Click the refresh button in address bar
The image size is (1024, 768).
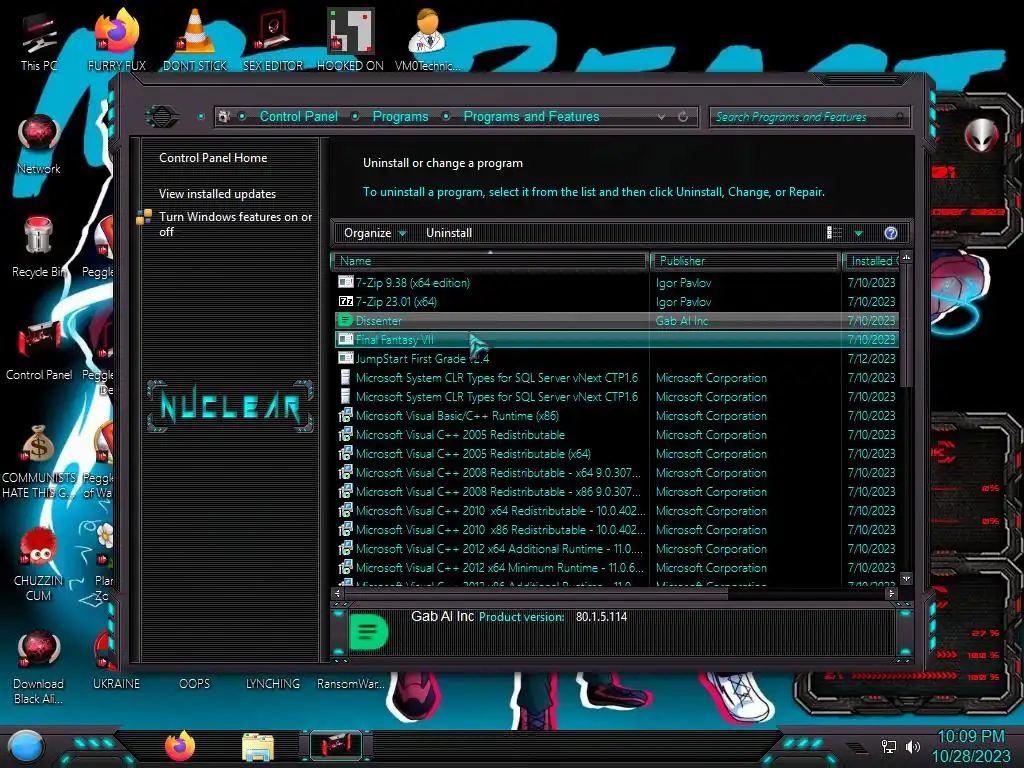(x=683, y=117)
